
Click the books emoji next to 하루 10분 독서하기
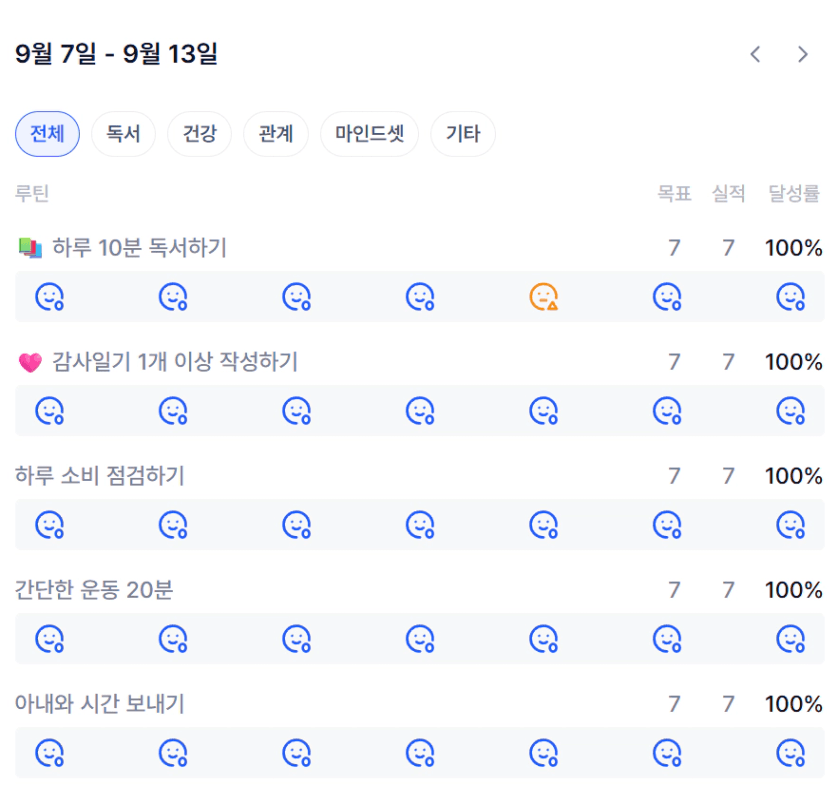[30, 248]
